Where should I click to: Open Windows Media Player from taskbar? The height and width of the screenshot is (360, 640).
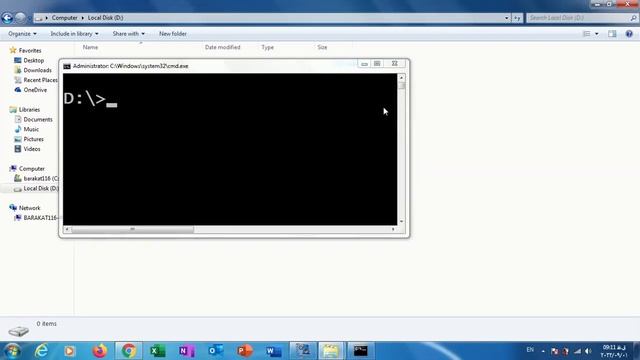(70, 351)
